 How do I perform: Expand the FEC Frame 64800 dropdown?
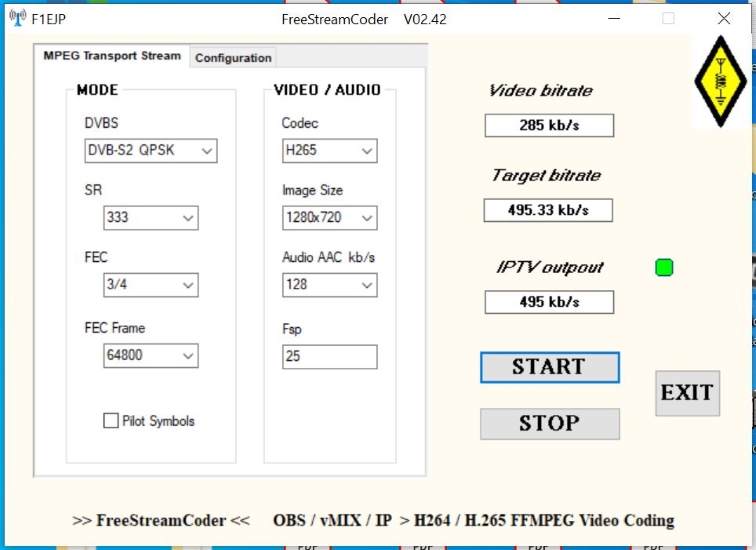(x=151, y=355)
